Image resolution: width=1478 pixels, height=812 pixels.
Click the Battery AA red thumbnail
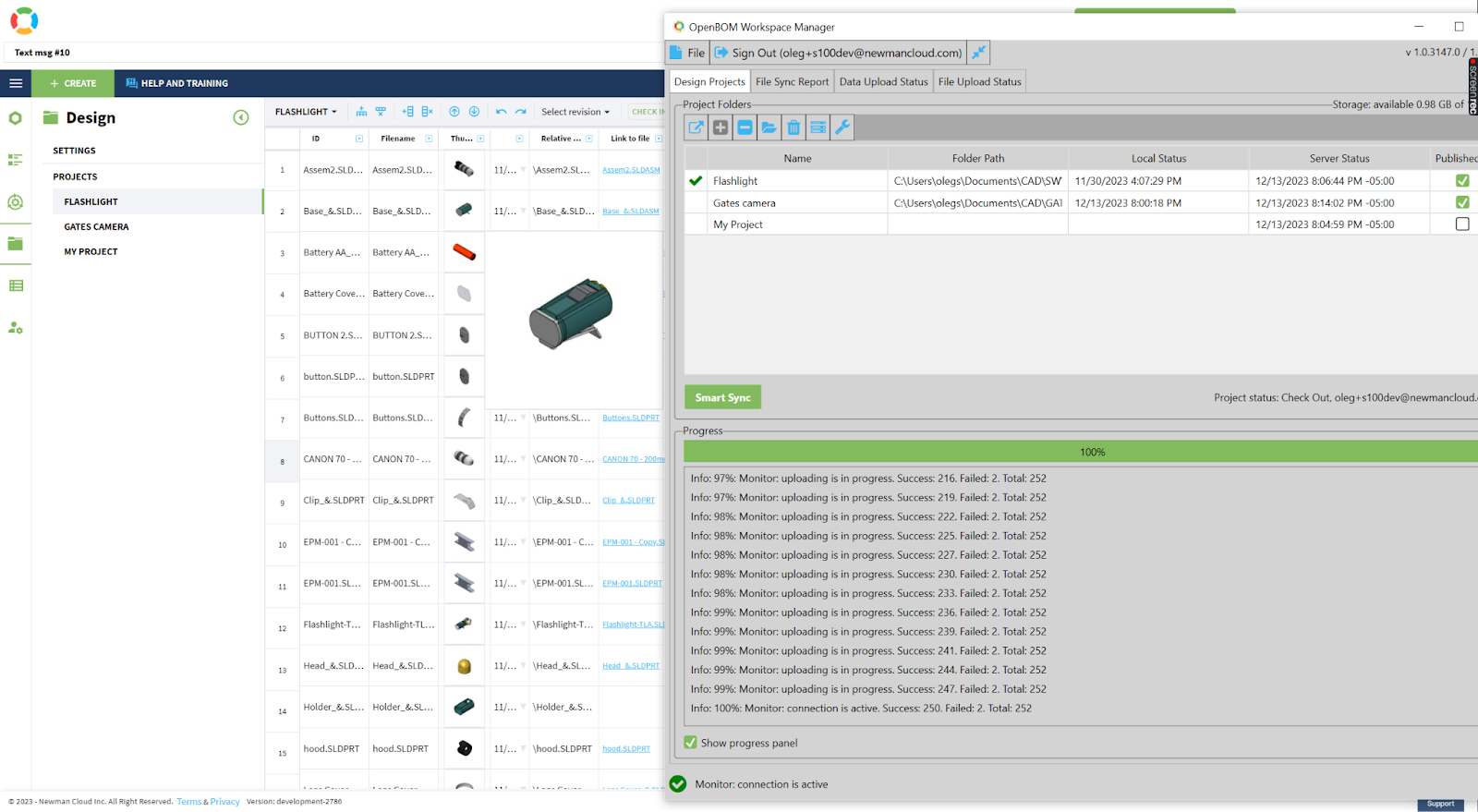pyautogui.click(x=465, y=252)
